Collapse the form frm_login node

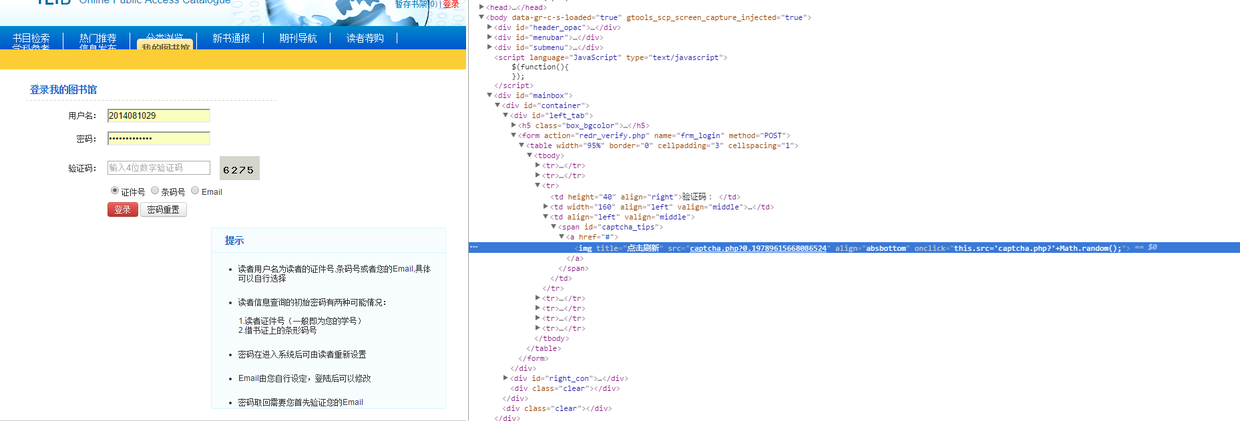514,135
